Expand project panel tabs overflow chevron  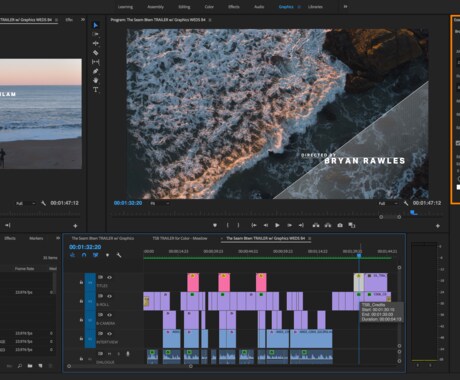tap(58, 238)
